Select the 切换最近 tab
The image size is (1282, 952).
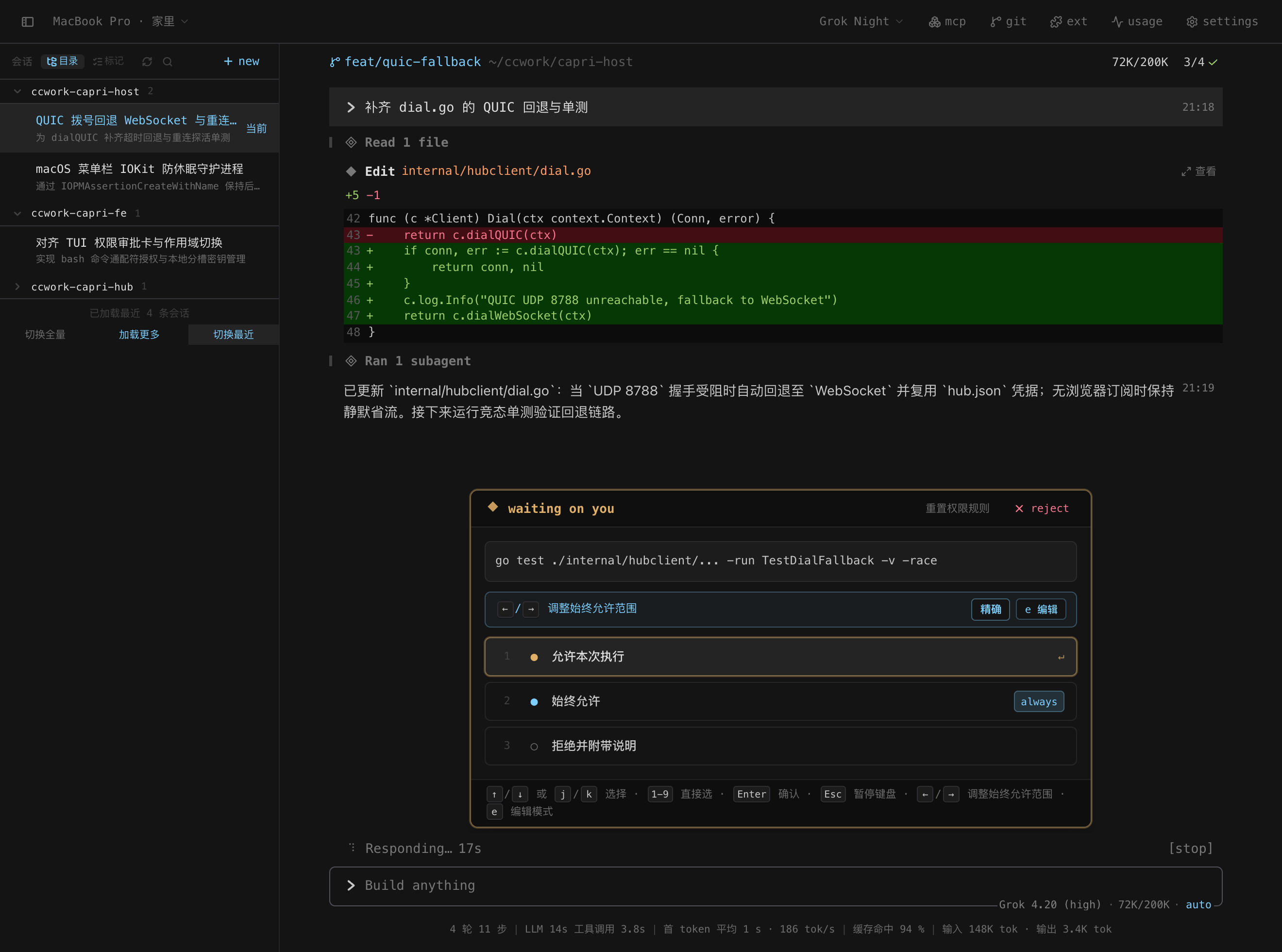234,335
